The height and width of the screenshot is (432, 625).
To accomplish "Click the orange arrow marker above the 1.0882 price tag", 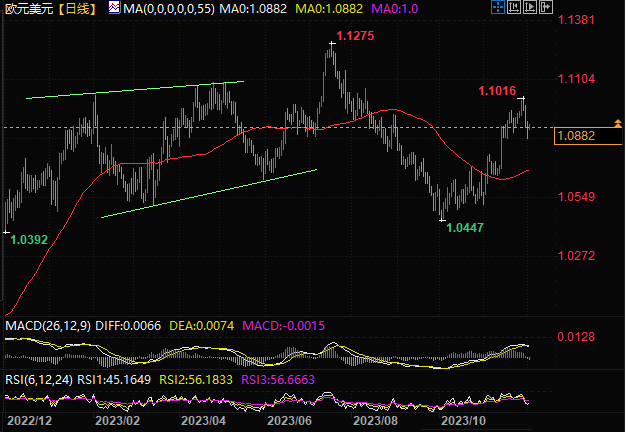I will 615,123.
